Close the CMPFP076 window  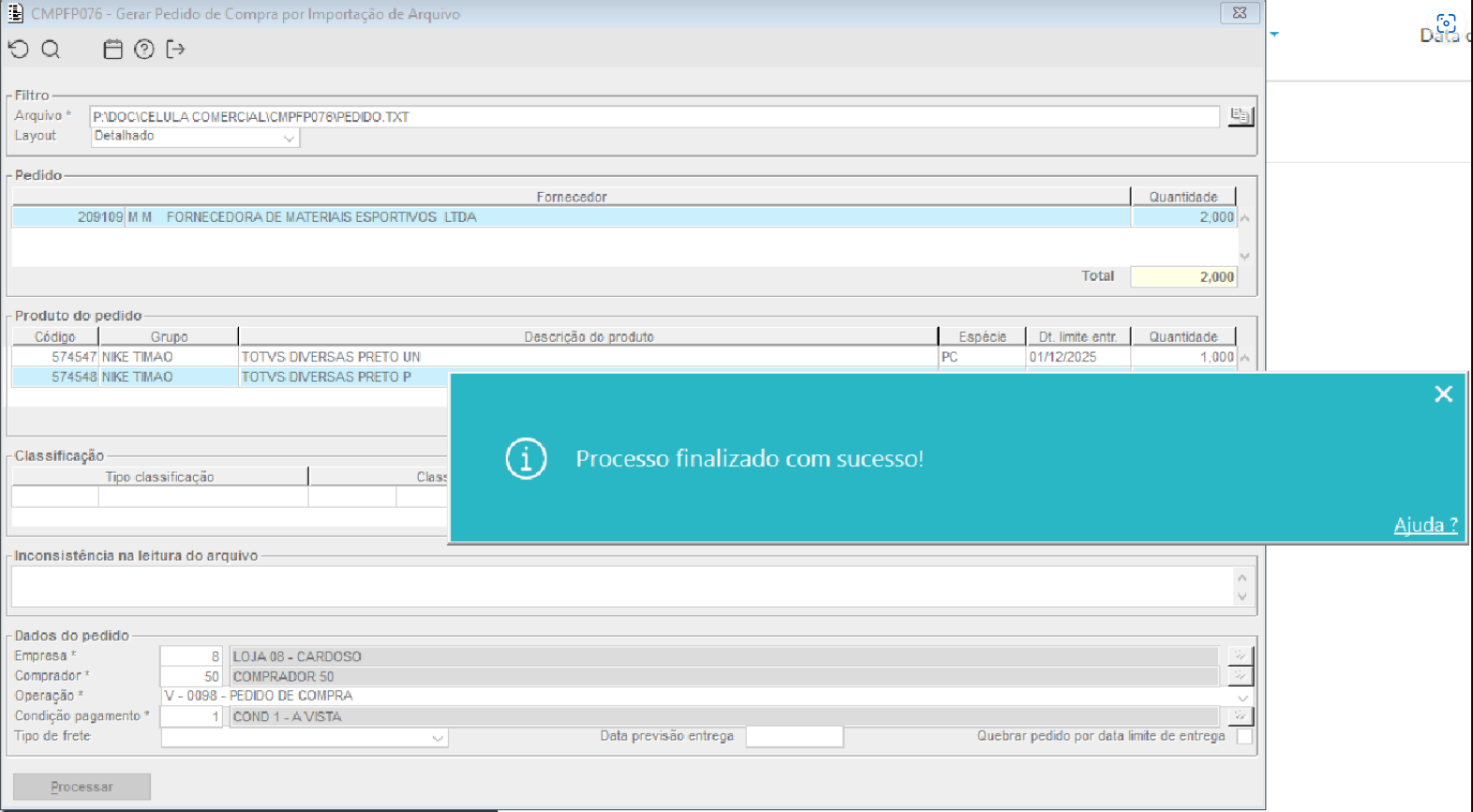point(1240,13)
